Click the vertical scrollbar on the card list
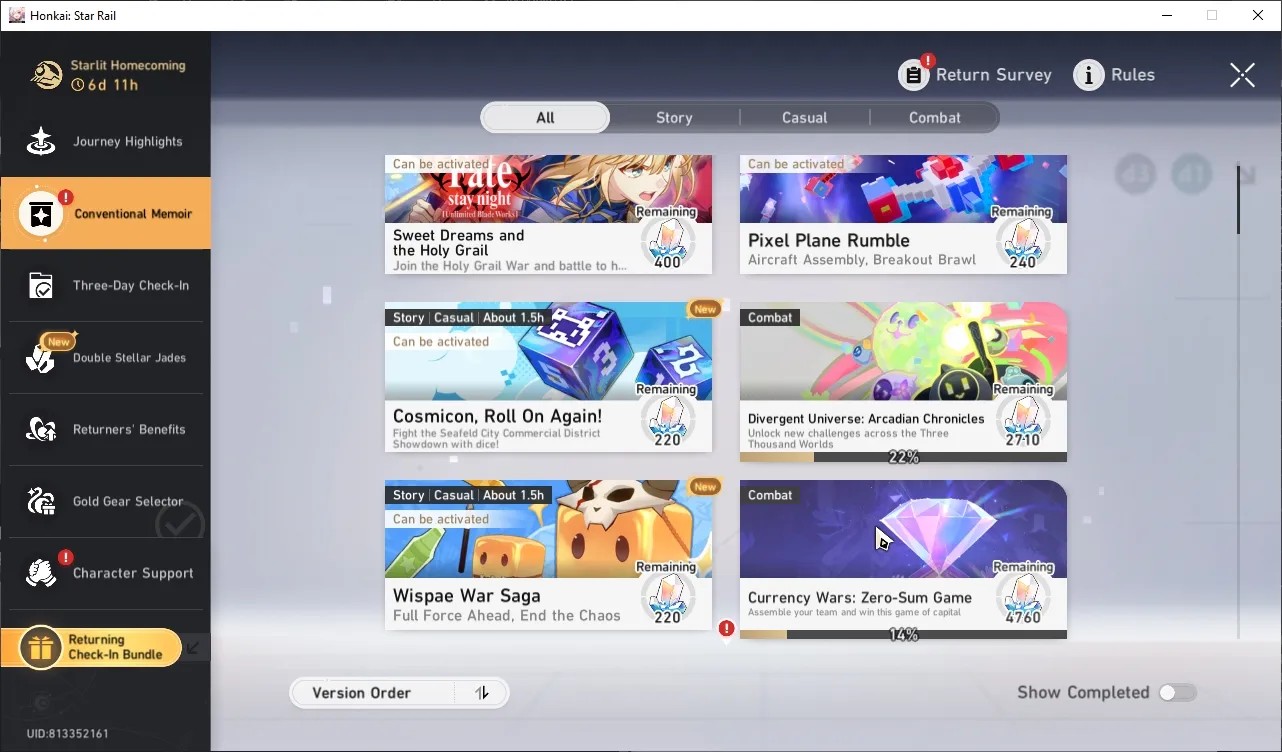 (1239, 200)
